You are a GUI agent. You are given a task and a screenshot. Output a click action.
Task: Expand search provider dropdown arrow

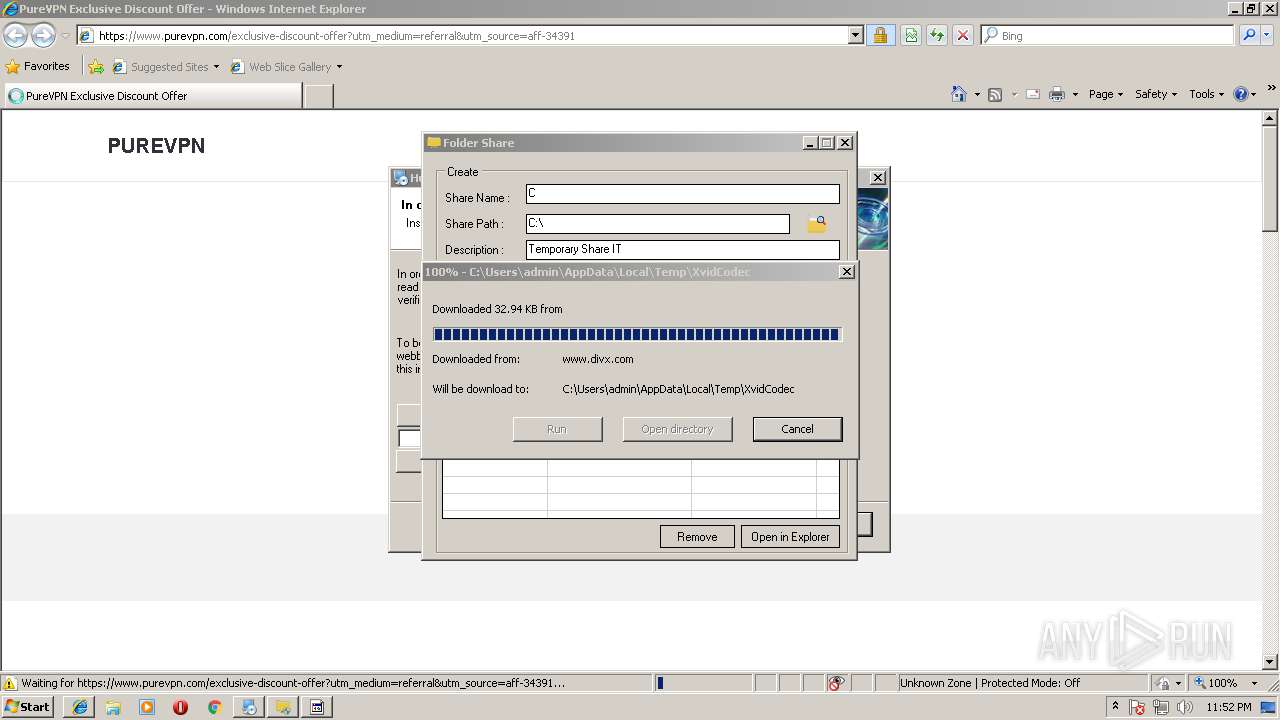click(x=1268, y=35)
